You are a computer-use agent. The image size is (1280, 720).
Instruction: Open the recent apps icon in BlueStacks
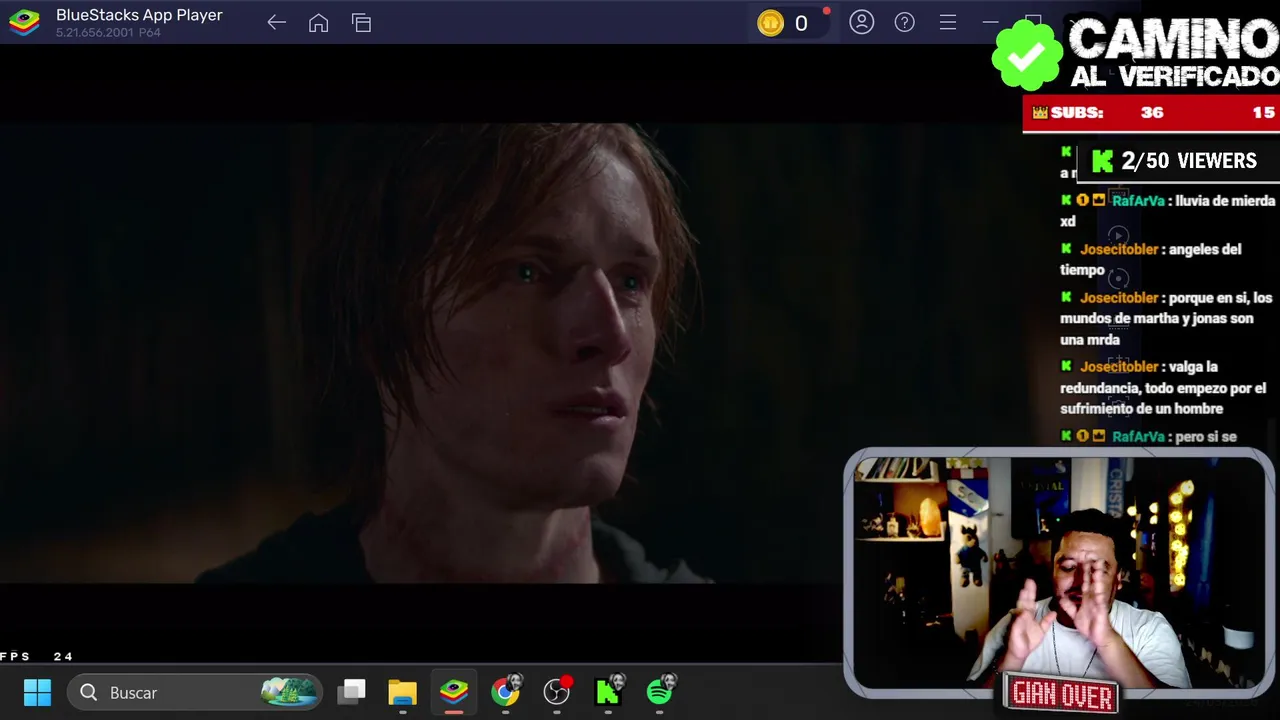pos(362,23)
